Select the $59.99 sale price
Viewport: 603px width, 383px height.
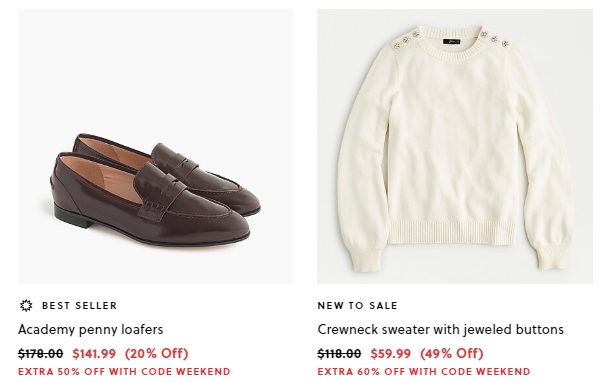[391, 353]
